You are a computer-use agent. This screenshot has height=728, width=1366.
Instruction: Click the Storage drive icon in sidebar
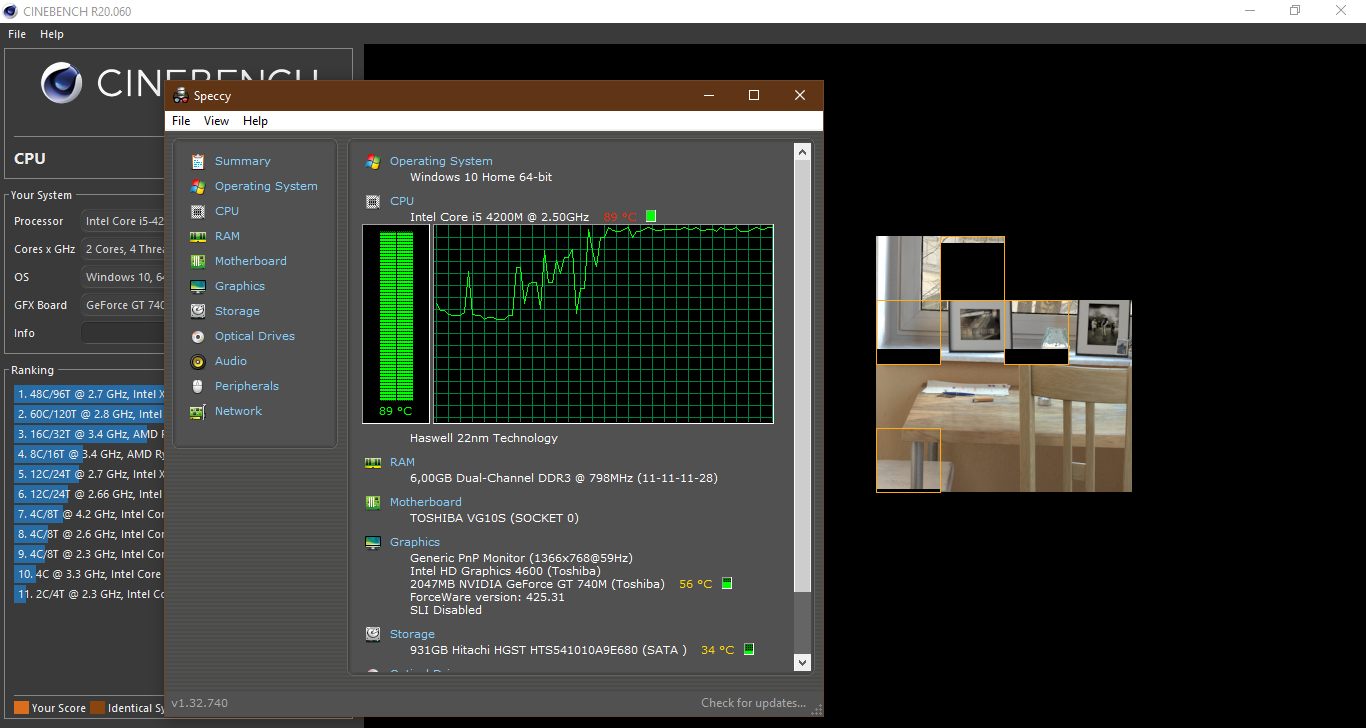198,311
